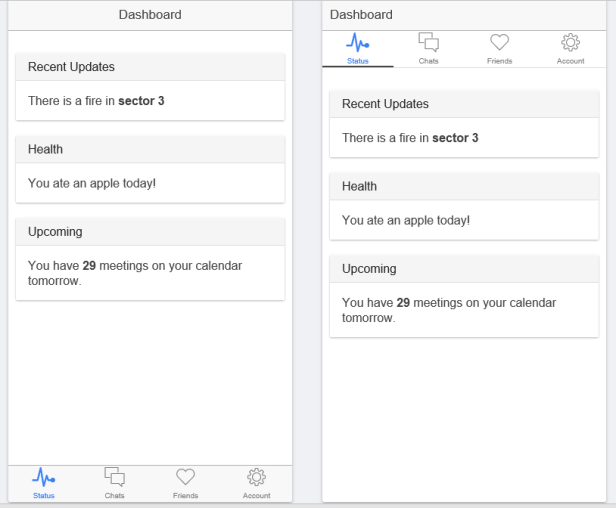
Task: Select the Health card header in top-tab layout
Action: pos(464,186)
